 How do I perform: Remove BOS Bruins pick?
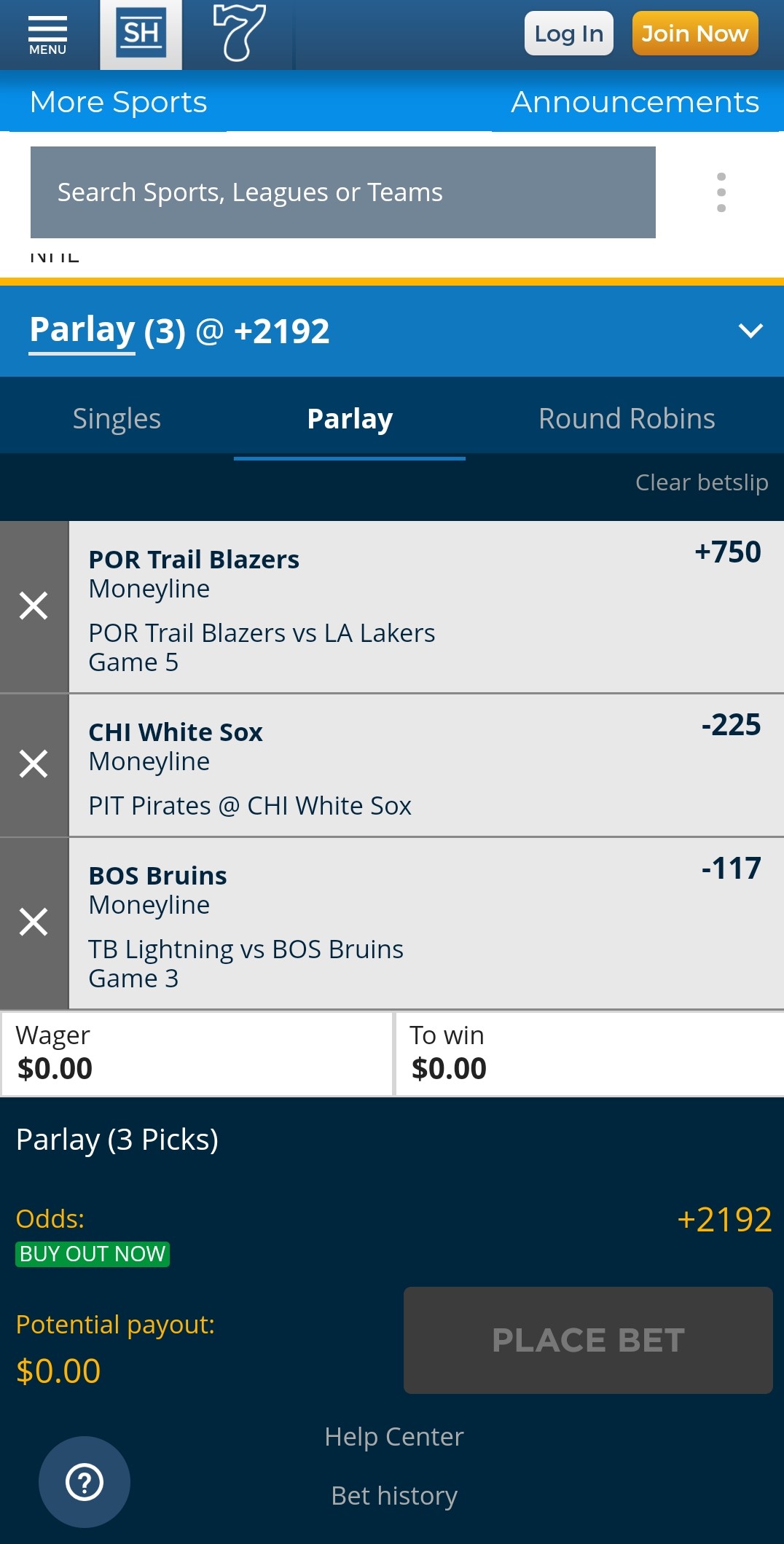[34, 922]
